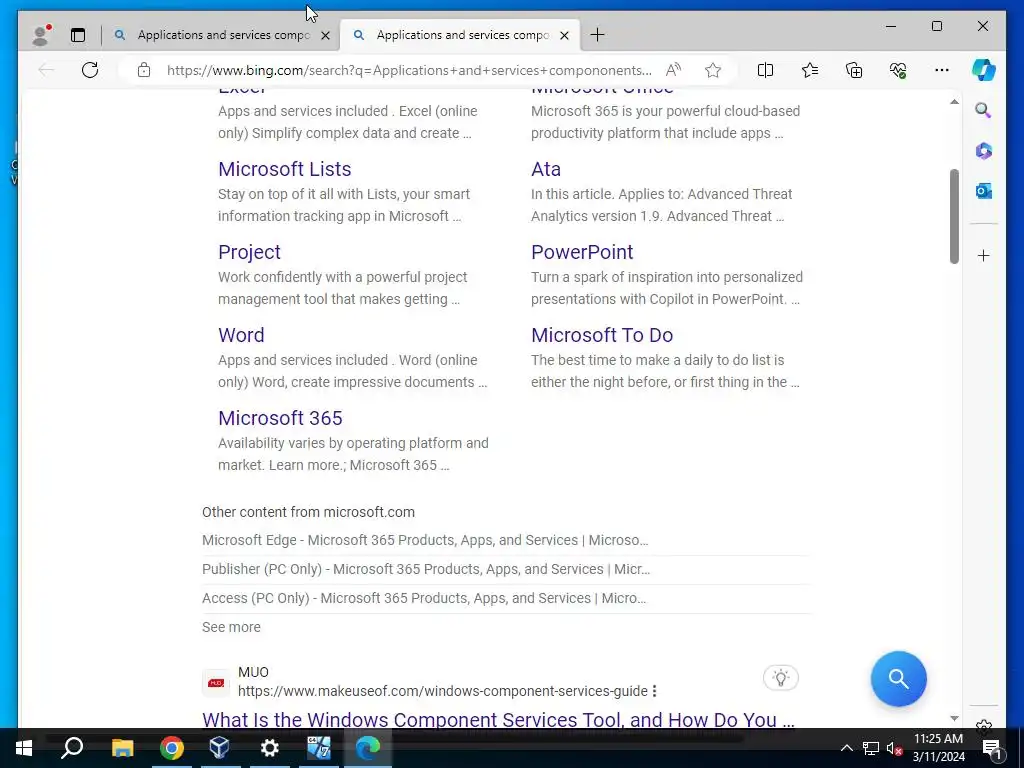Viewport: 1024px width, 768px height.
Task: Activate Read aloud icon in address bar
Action: coord(673,70)
